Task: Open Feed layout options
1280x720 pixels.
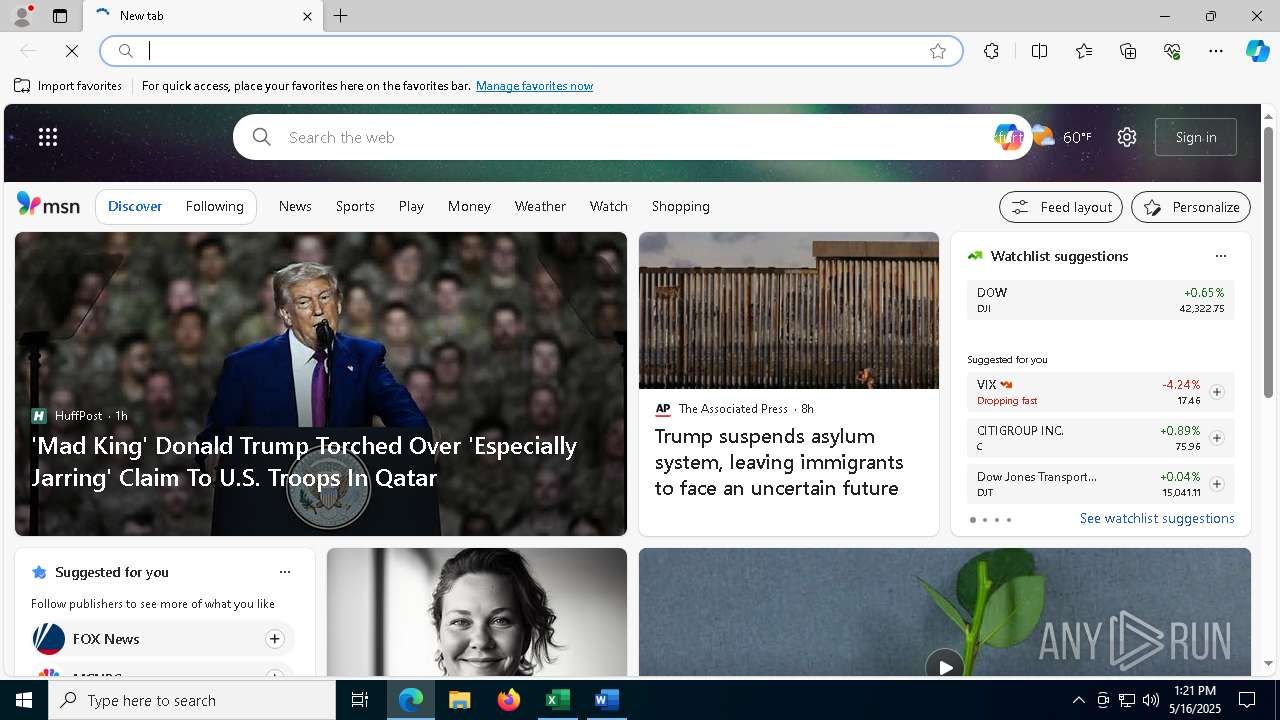Action: click(1061, 207)
